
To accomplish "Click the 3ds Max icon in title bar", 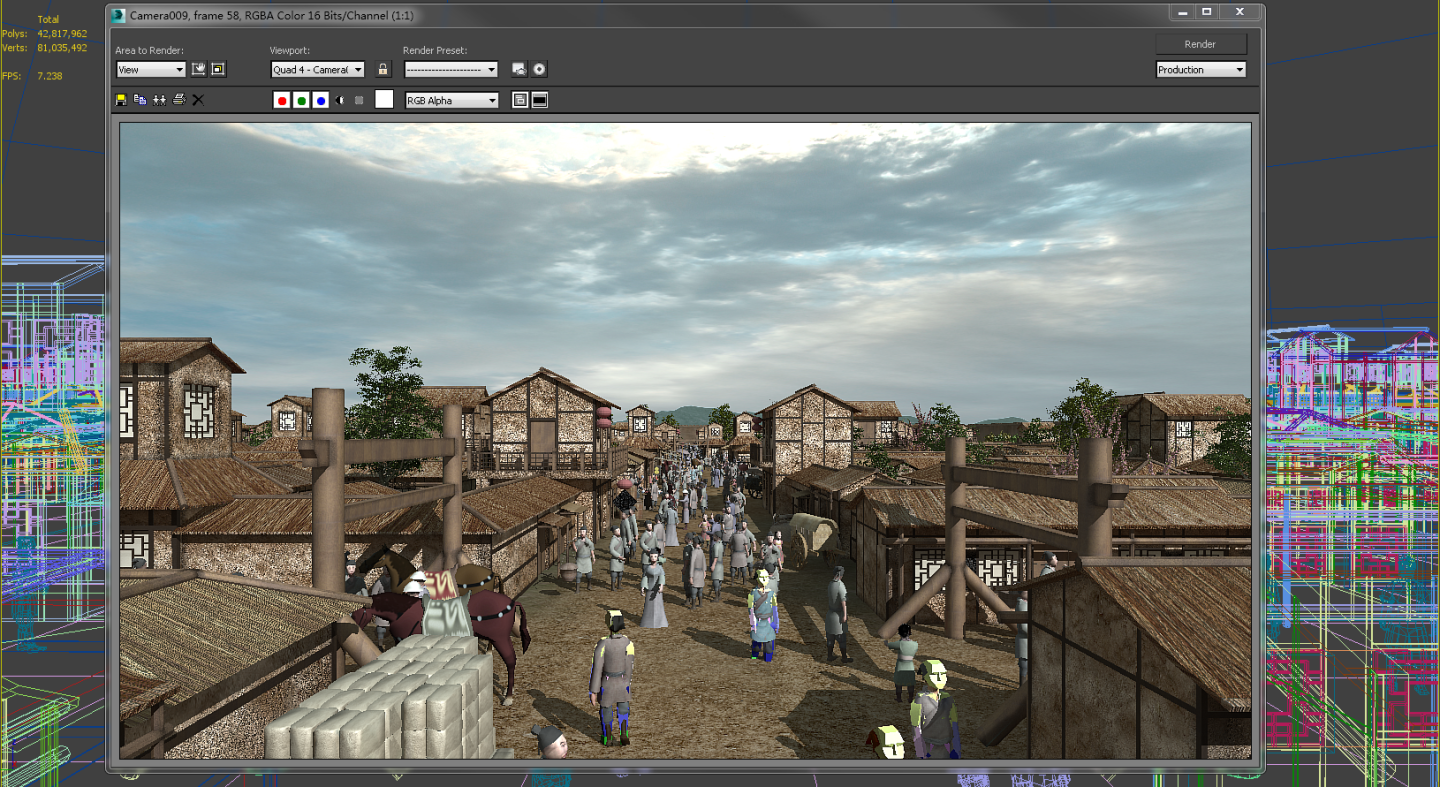I will pyautogui.click(x=119, y=15).
